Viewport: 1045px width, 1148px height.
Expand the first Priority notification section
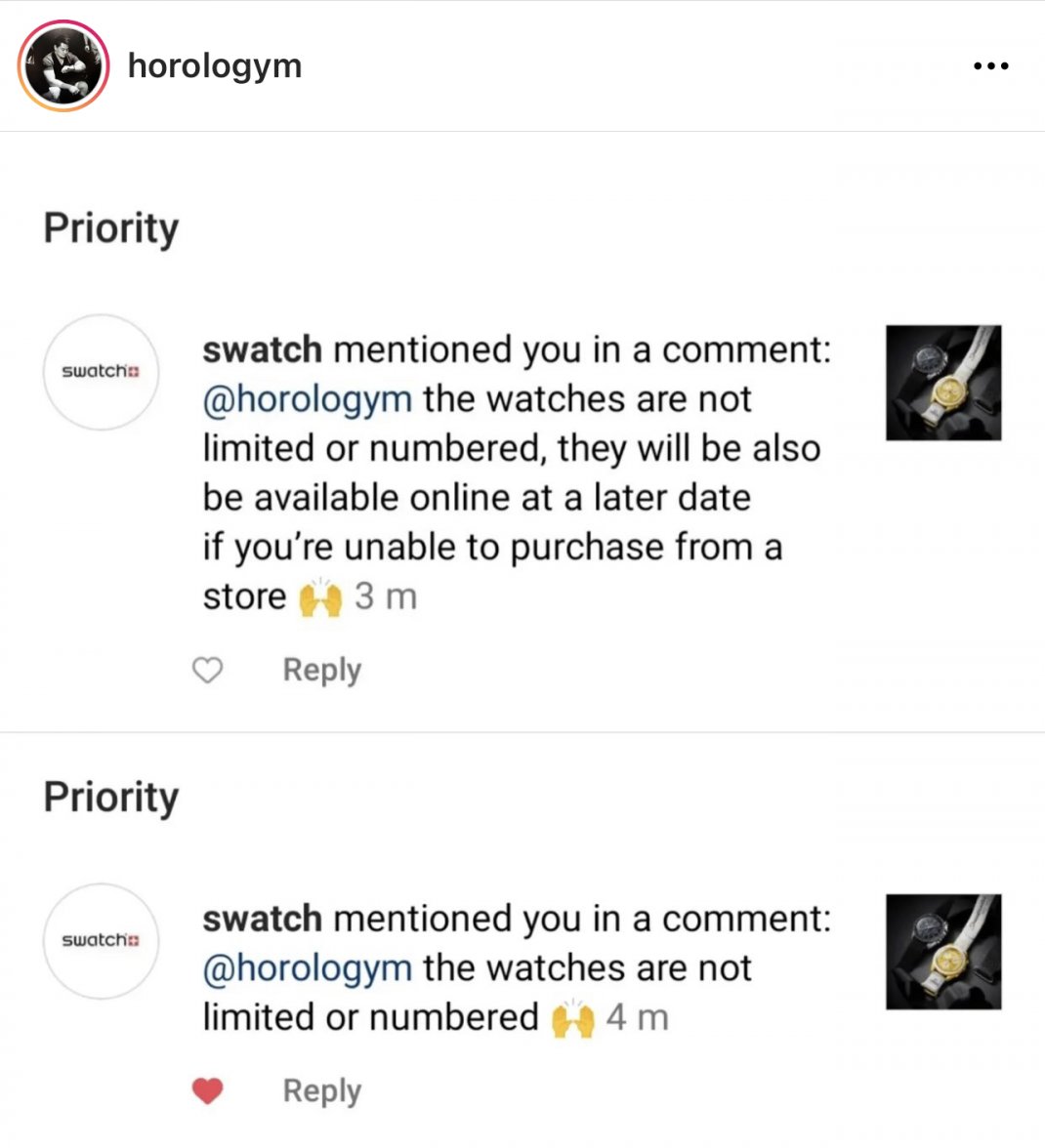coord(110,228)
